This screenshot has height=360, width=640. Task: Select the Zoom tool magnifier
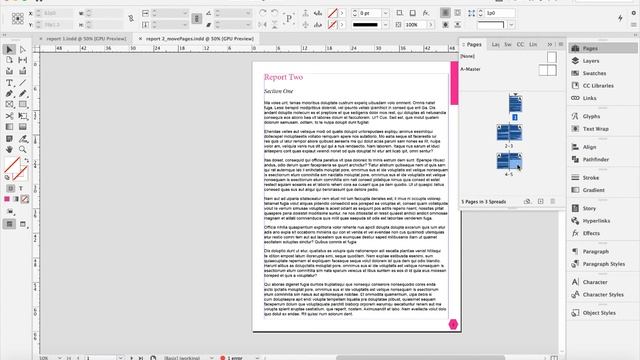23,149
